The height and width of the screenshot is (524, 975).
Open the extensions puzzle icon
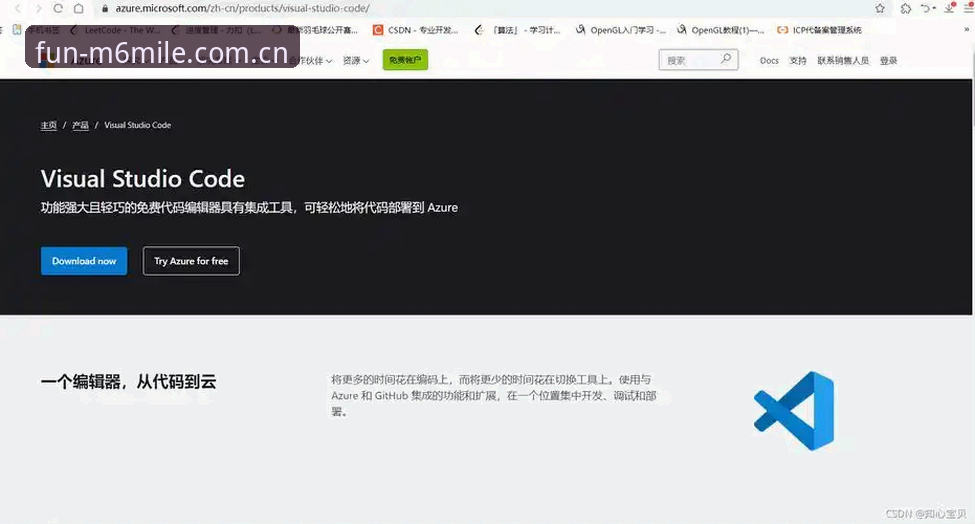(905, 8)
